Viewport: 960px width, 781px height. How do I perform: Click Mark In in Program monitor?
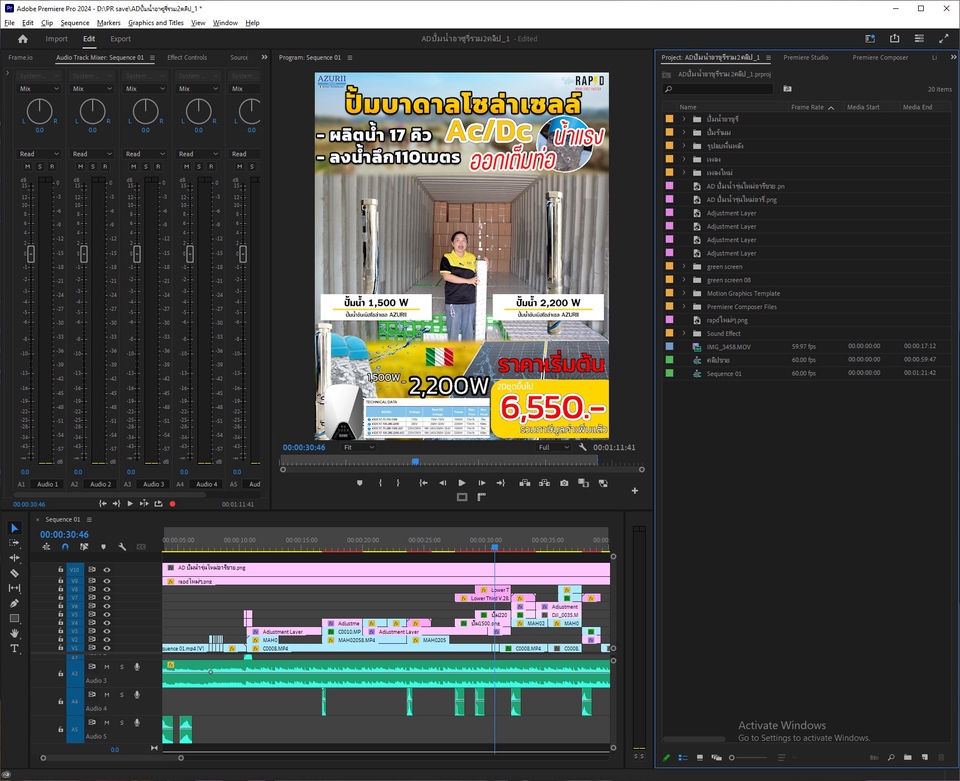coord(380,483)
